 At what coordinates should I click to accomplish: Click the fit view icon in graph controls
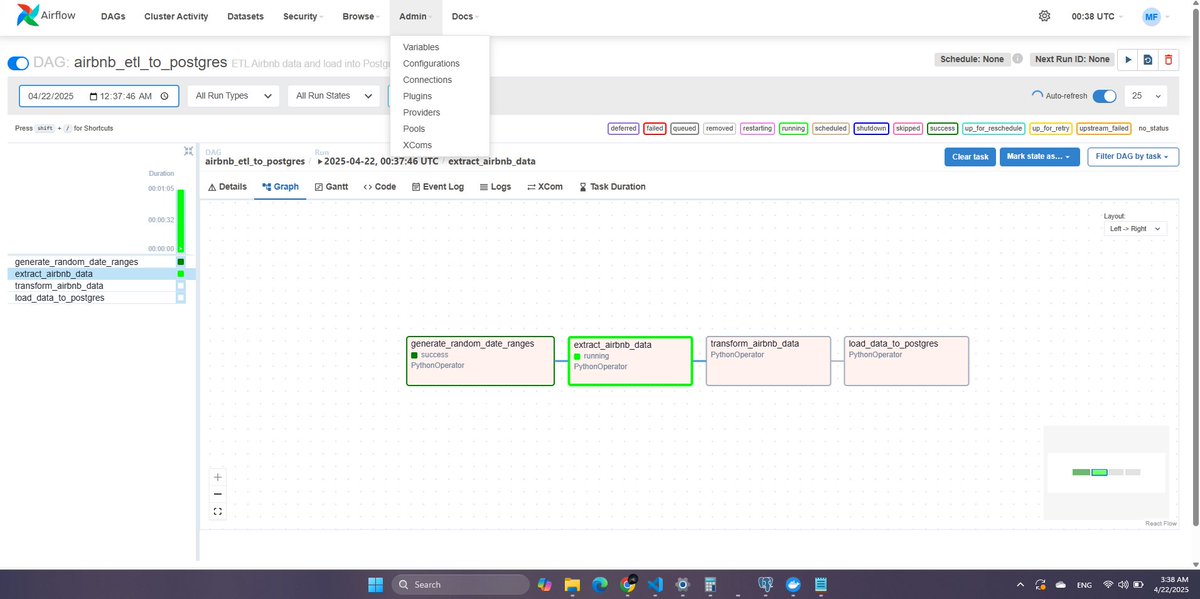(x=218, y=511)
